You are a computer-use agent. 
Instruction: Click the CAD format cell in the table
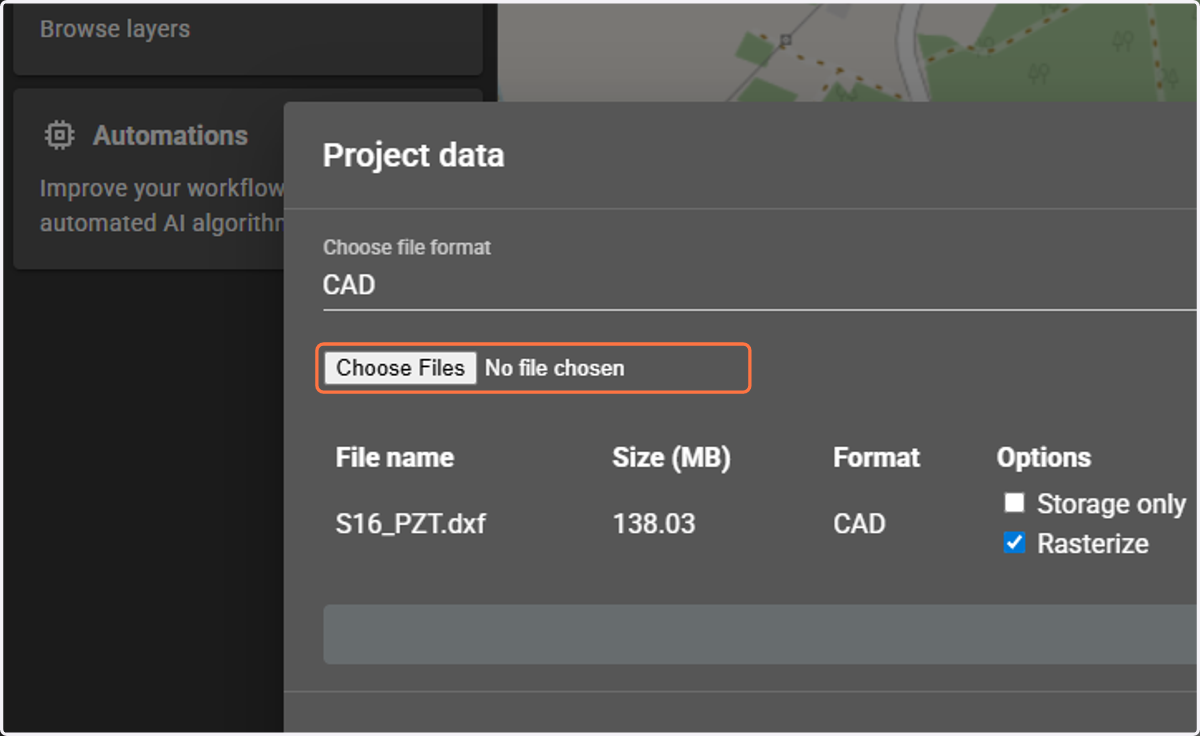[859, 523]
